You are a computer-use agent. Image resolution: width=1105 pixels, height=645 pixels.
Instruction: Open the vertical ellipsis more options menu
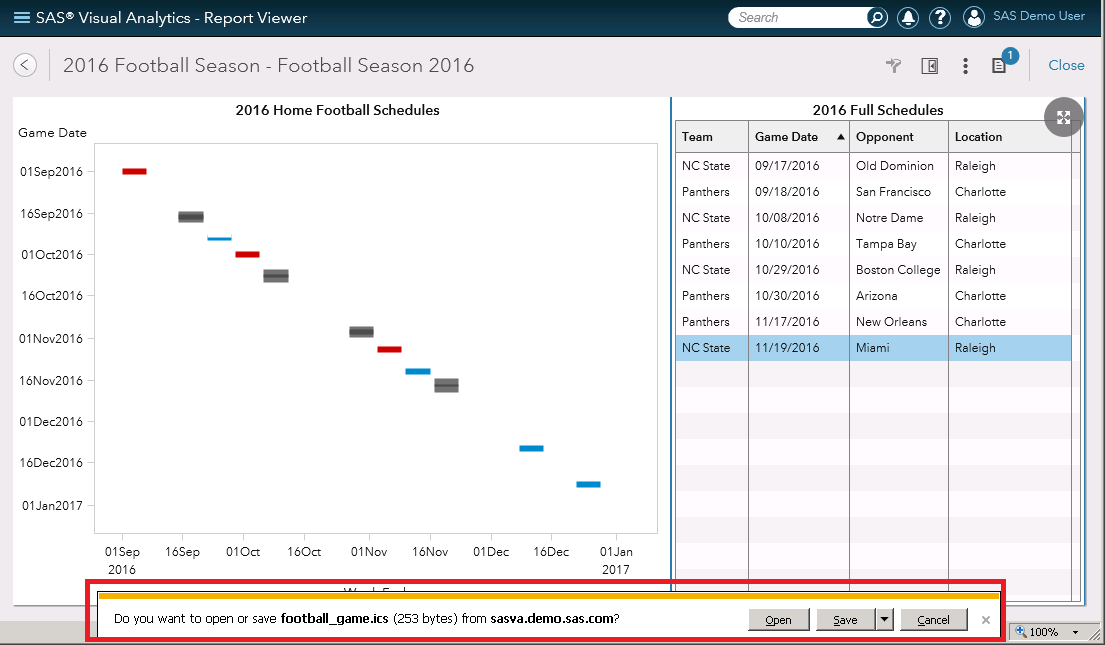click(965, 66)
